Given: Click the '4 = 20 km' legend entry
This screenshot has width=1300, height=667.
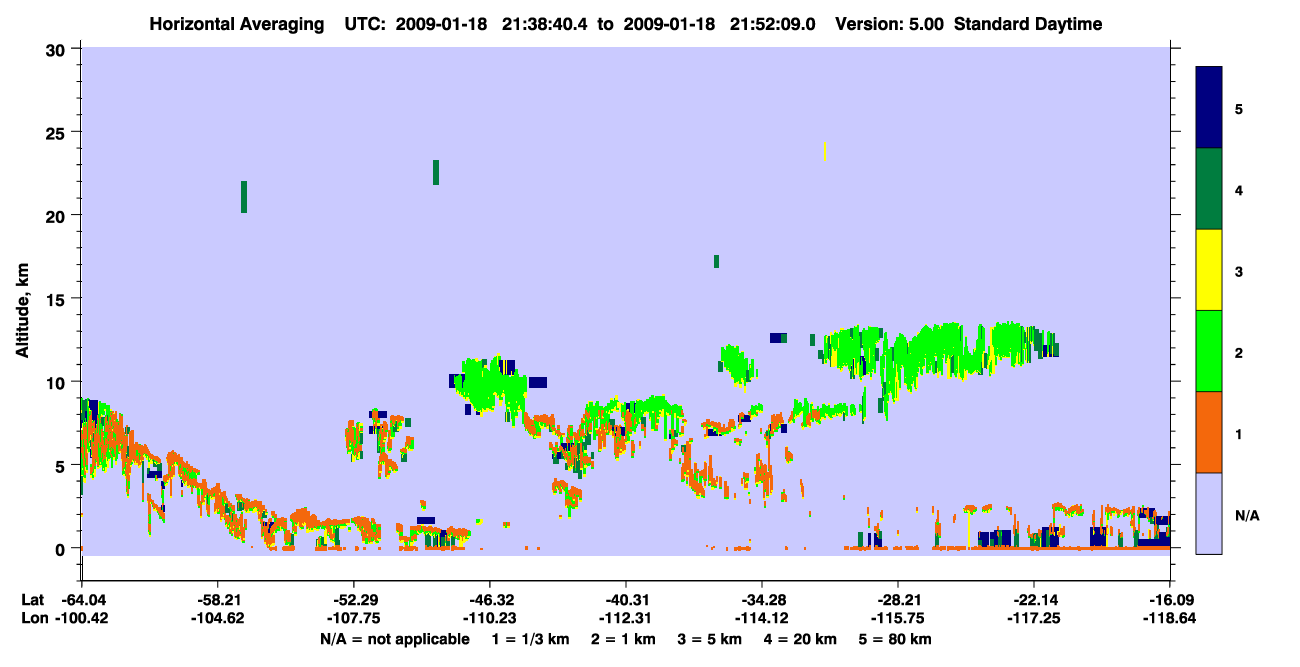Looking at the screenshot, I should [801, 639].
